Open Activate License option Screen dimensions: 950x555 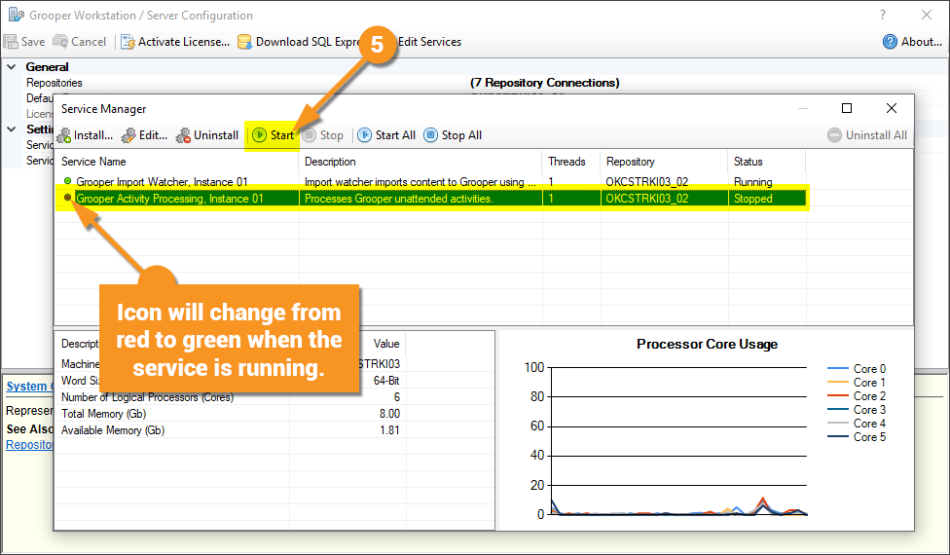click(x=175, y=42)
